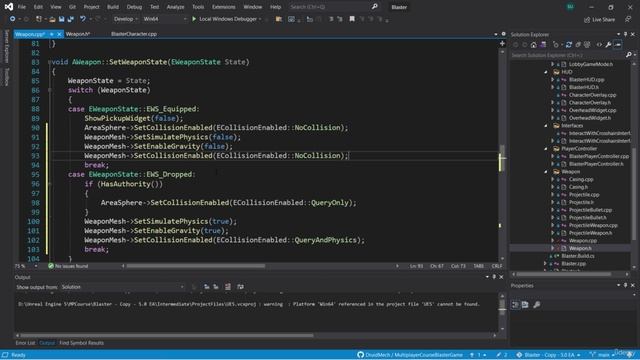Screen dimensions: 640x360
Task: Collapse the HUD folder
Action: pyautogui.click(x=546, y=72)
